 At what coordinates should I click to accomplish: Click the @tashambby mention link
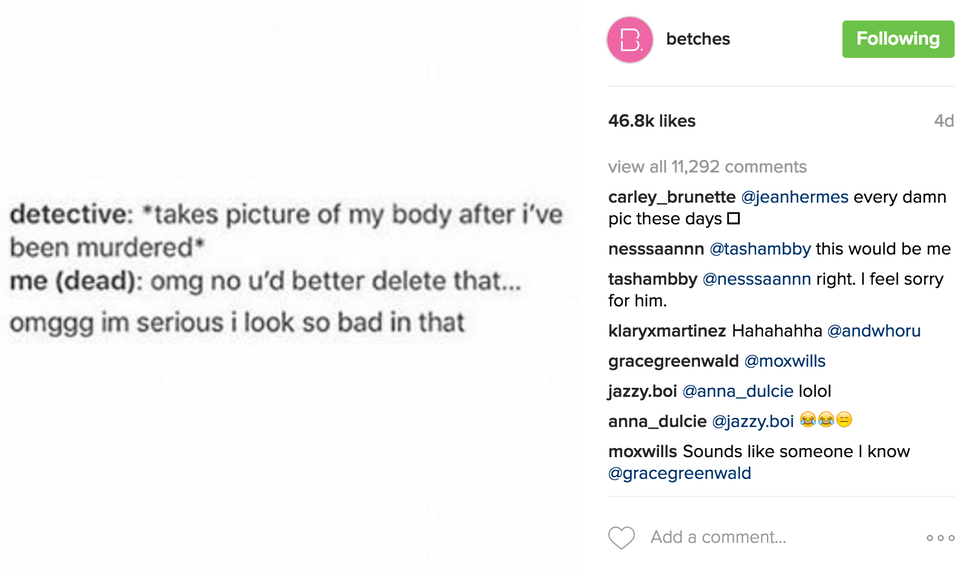760,249
